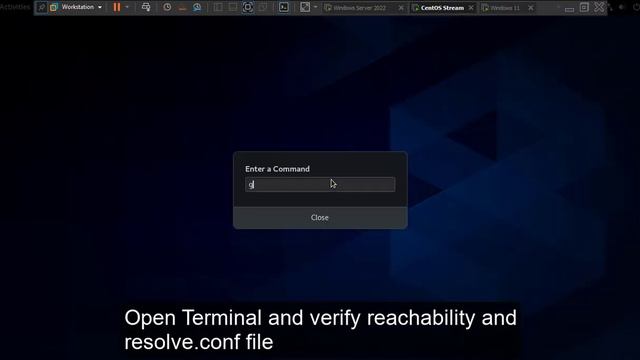Click the Close button in command dialog
This screenshot has height=360, width=640.
[320, 218]
